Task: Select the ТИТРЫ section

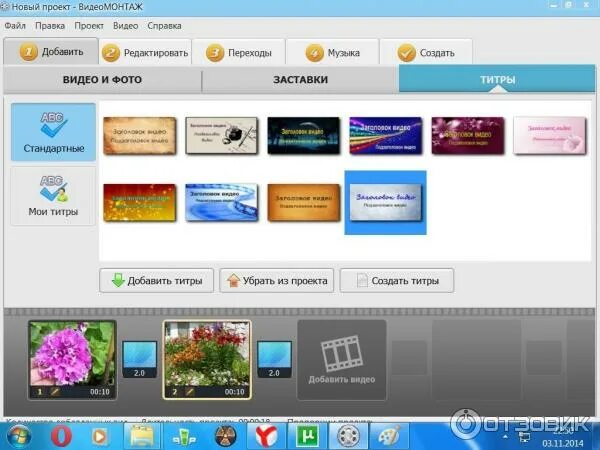Action: click(x=497, y=79)
